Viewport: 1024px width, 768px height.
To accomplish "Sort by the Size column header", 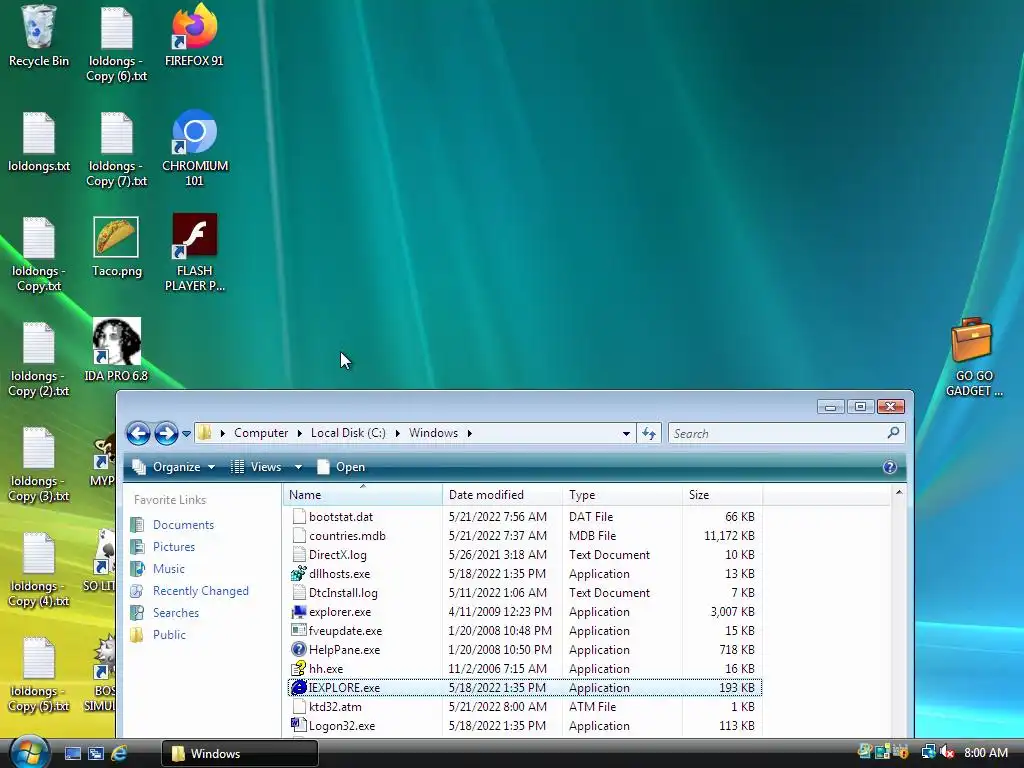I will click(722, 495).
